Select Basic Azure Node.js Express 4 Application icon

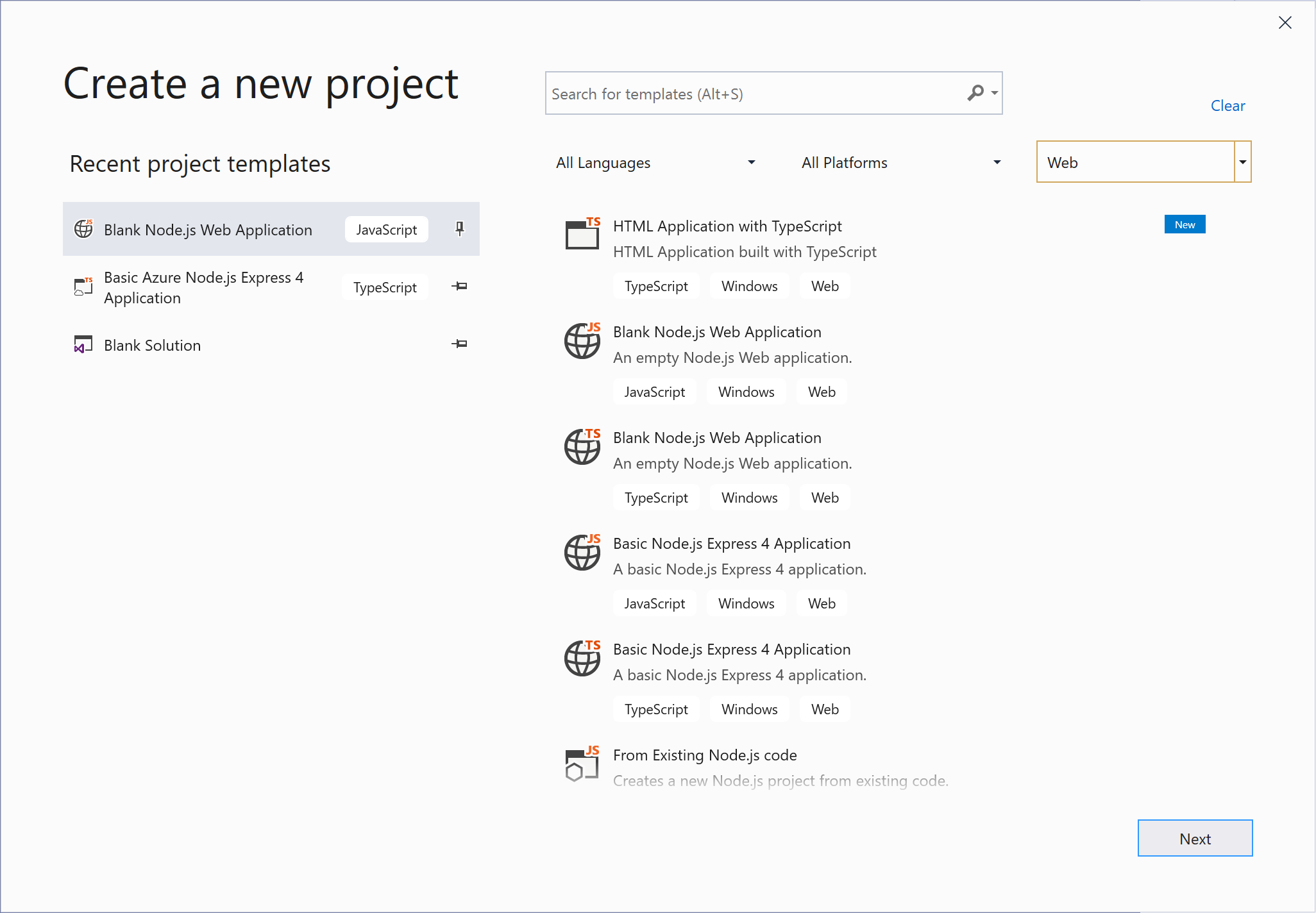(x=84, y=287)
